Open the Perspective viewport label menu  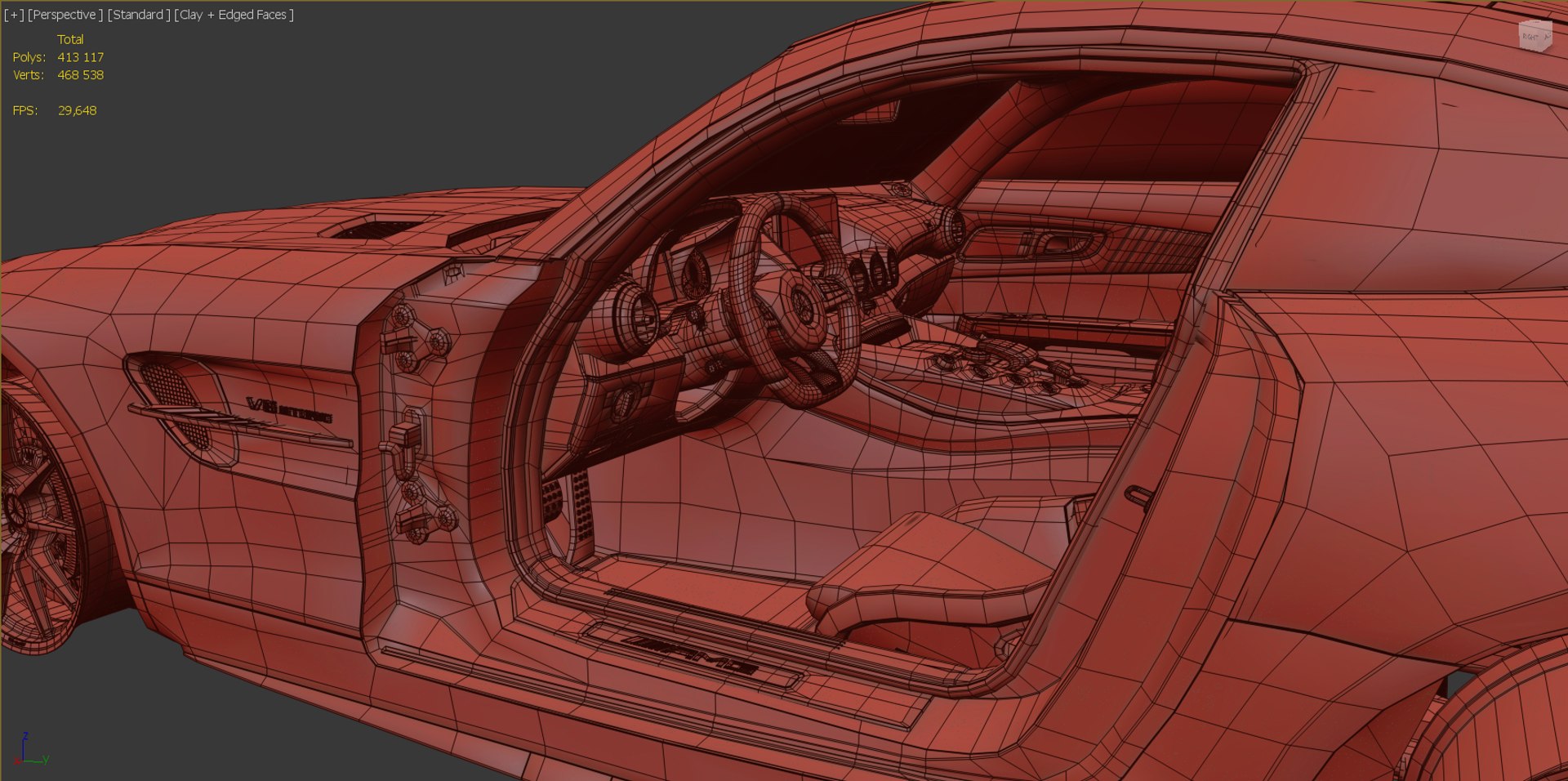pyautogui.click(x=65, y=15)
